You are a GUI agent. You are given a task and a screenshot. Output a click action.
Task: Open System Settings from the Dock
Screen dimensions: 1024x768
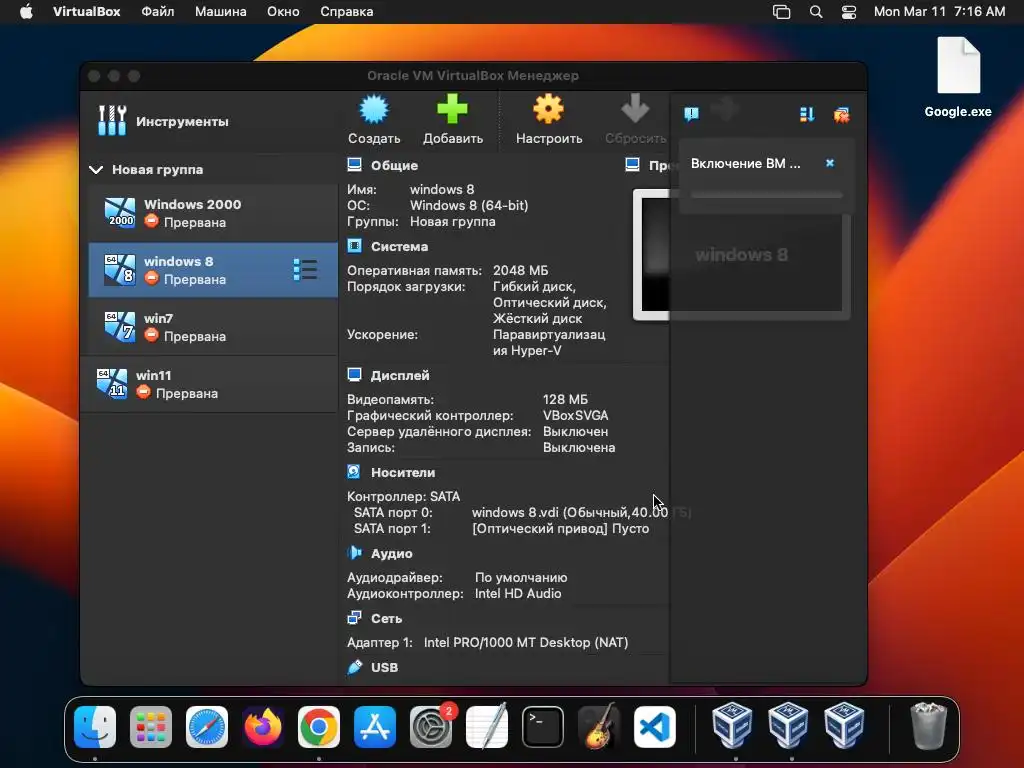431,727
